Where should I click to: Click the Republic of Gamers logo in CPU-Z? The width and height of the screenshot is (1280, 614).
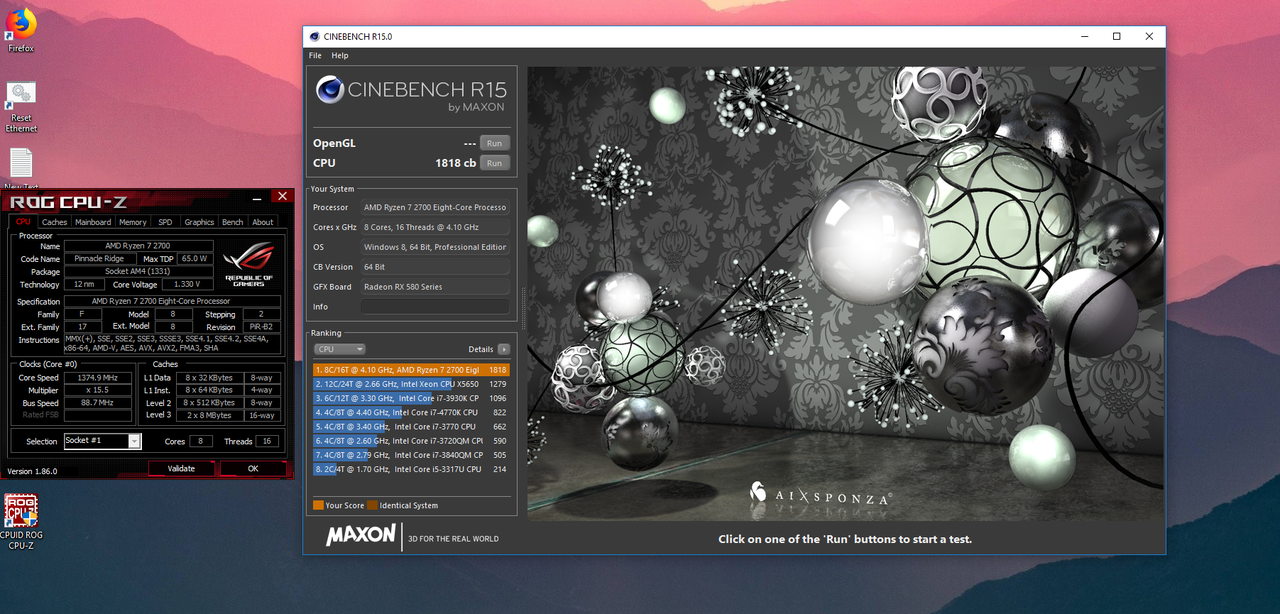[250, 263]
